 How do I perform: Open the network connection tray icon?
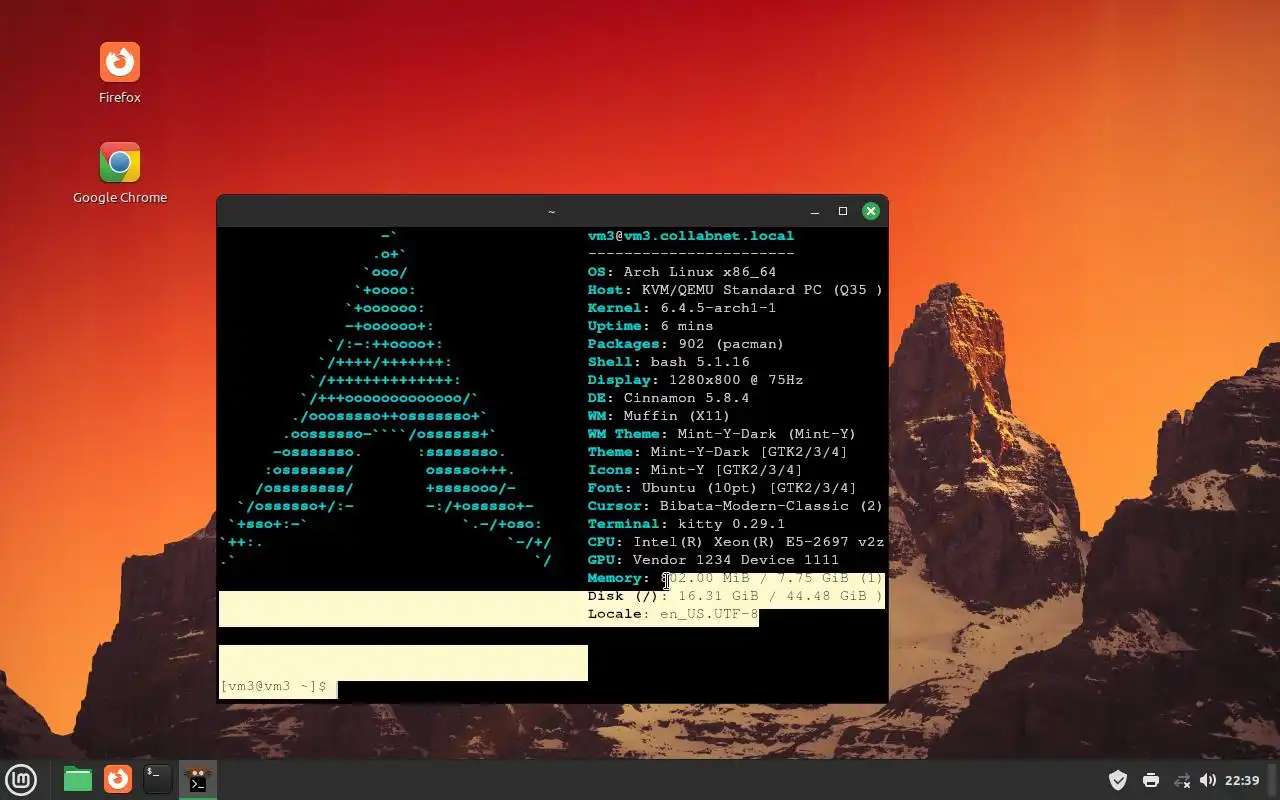tap(1182, 780)
